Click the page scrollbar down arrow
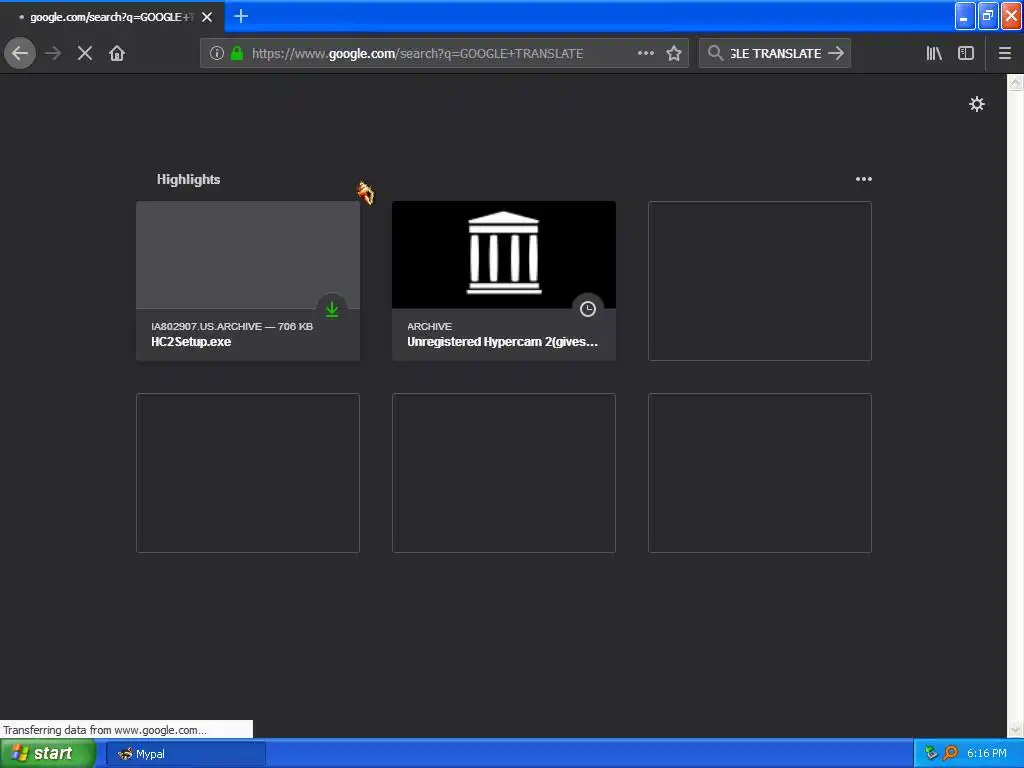Image resolution: width=1024 pixels, height=768 pixels. pyautogui.click(x=1015, y=729)
